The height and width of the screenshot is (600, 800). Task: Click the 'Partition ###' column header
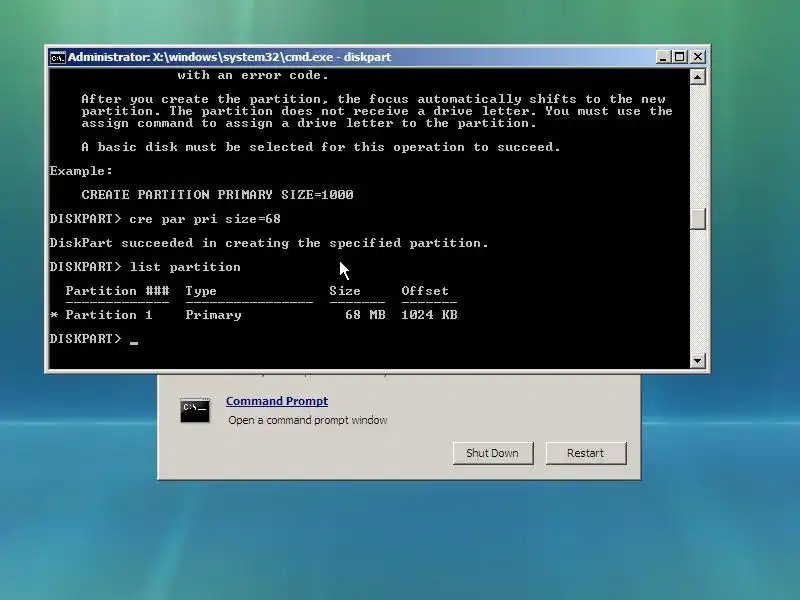pyautogui.click(x=117, y=291)
